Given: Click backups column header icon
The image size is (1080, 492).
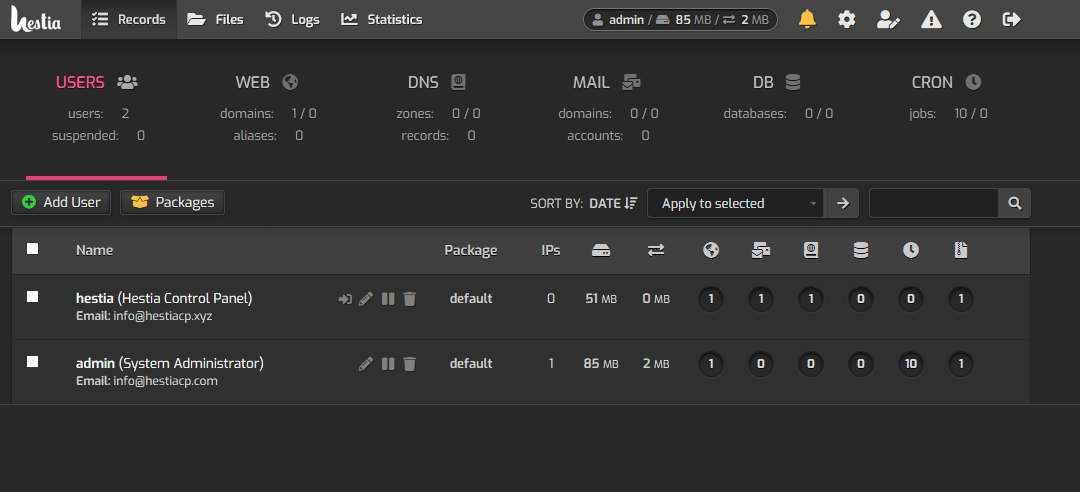Looking at the screenshot, I should coord(962,251).
